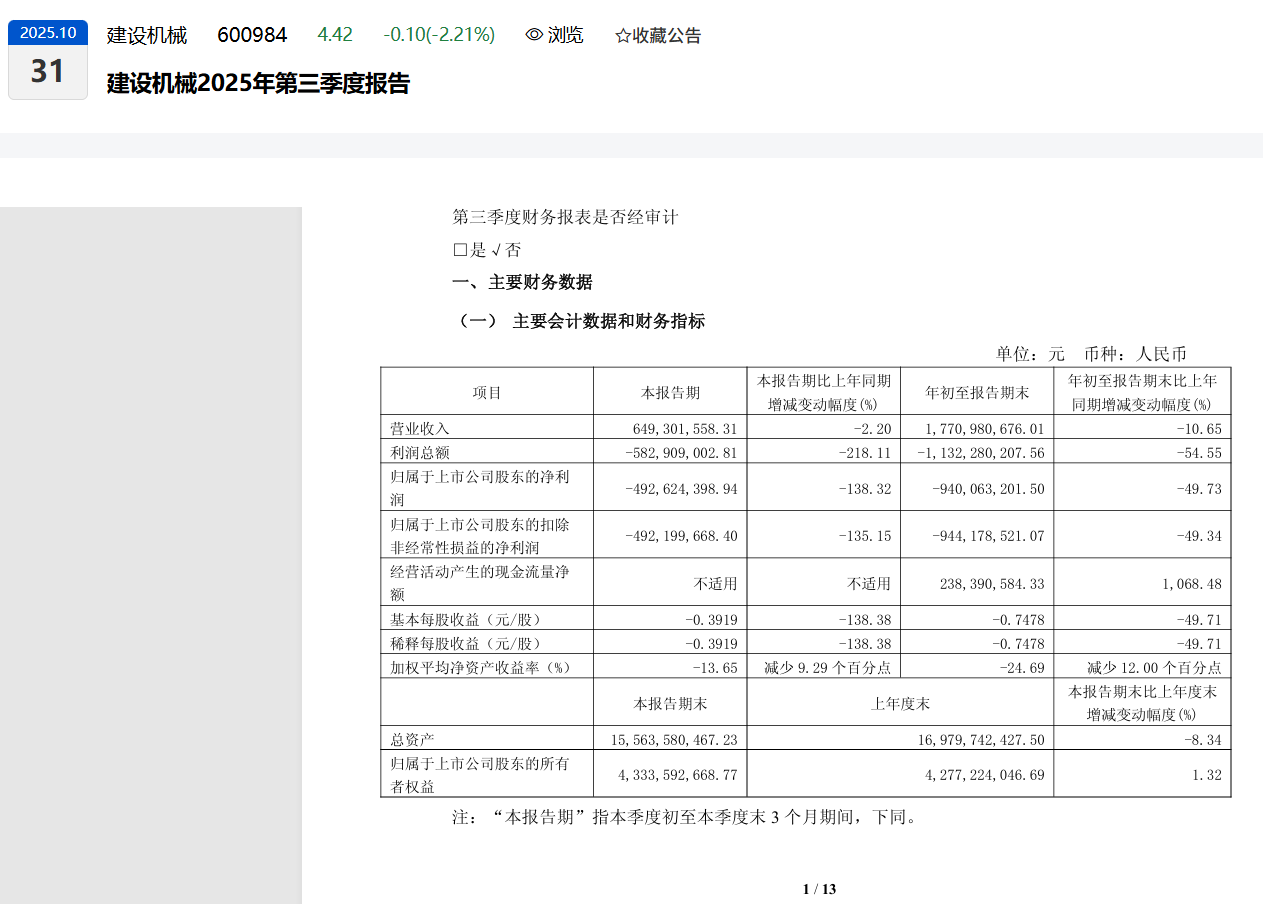Click the stock code 600984

point(252,35)
